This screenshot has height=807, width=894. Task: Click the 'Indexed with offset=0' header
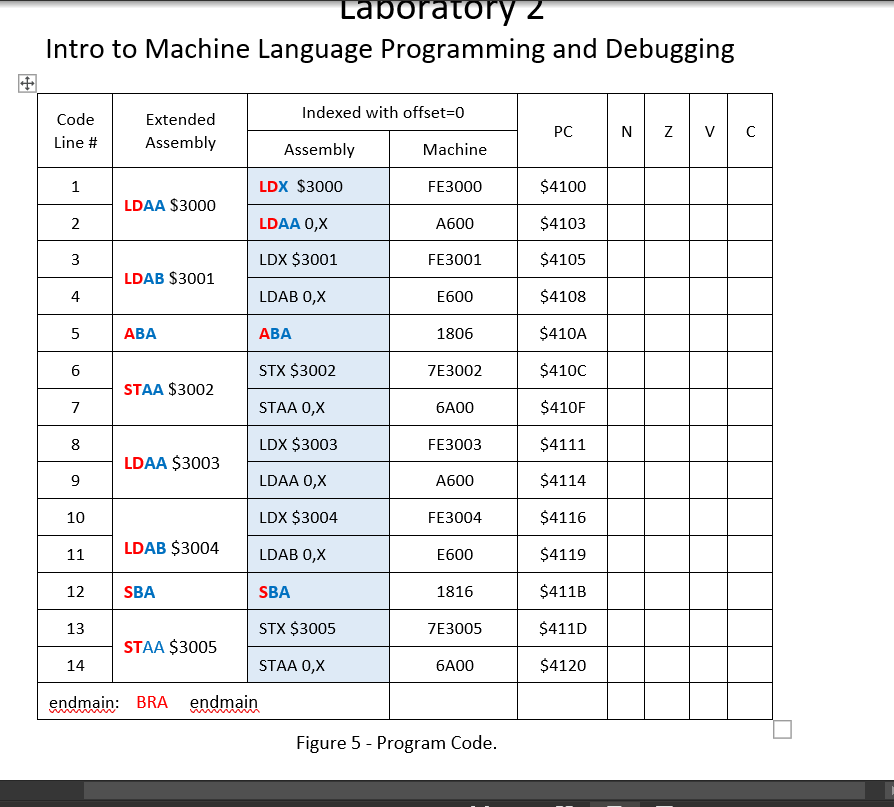[x=383, y=112]
